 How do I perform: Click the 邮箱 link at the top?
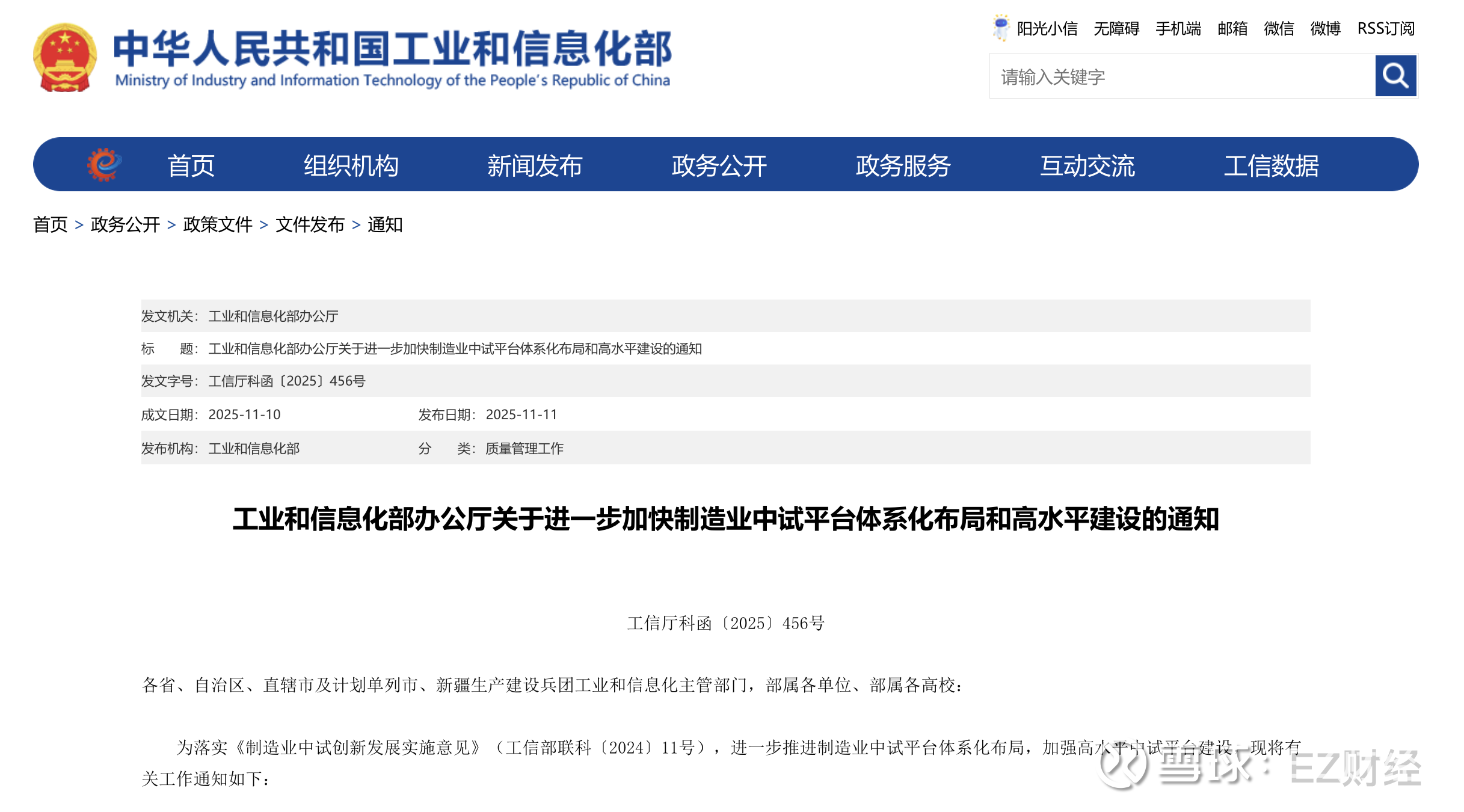[1232, 28]
